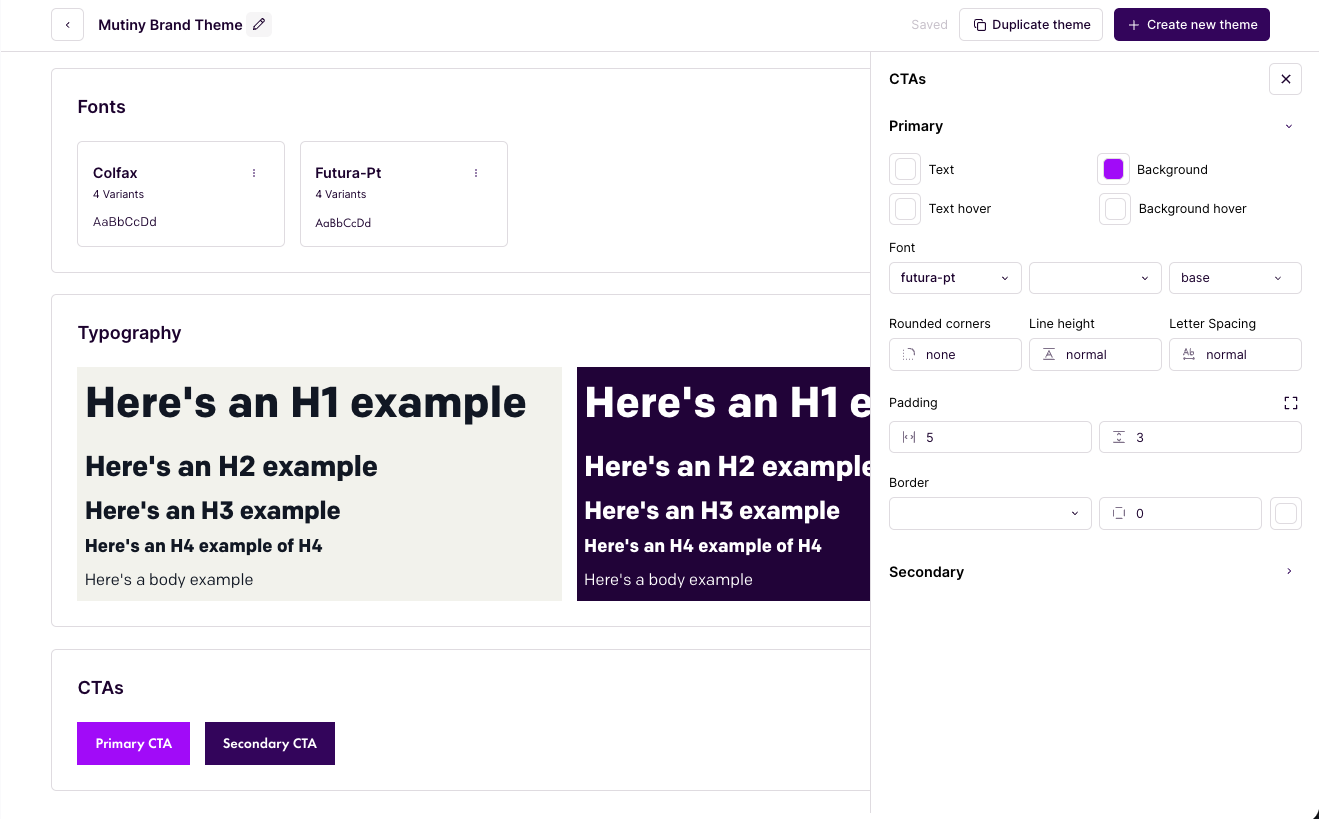Click the Rounded corners field
1319x819 pixels.
pos(954,355)
